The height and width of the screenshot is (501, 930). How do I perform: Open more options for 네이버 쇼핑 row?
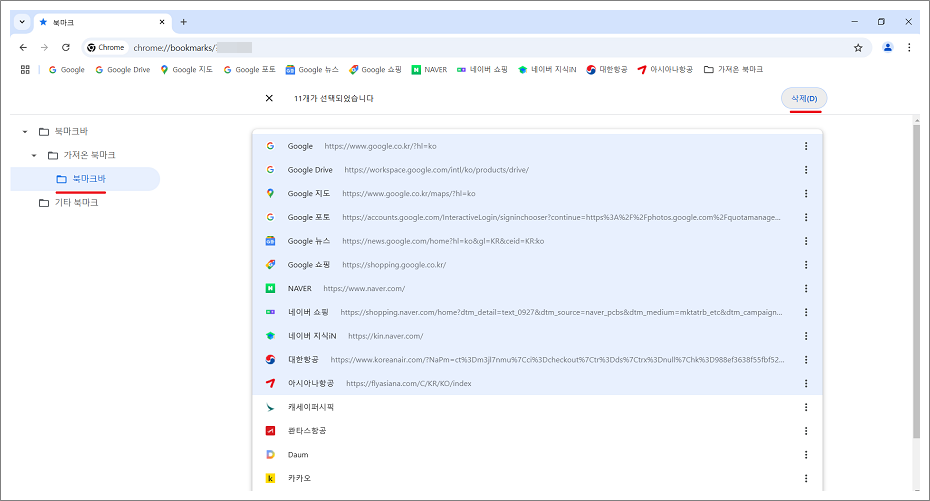[805, 312]
